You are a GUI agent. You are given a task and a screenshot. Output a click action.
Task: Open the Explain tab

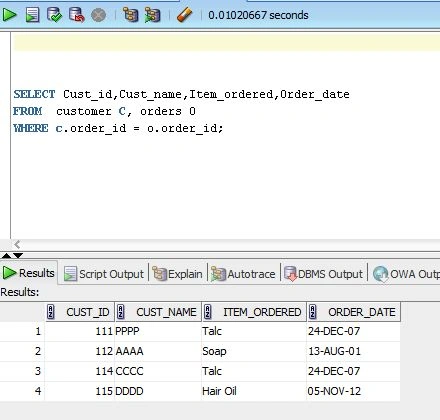pos(177,274)
